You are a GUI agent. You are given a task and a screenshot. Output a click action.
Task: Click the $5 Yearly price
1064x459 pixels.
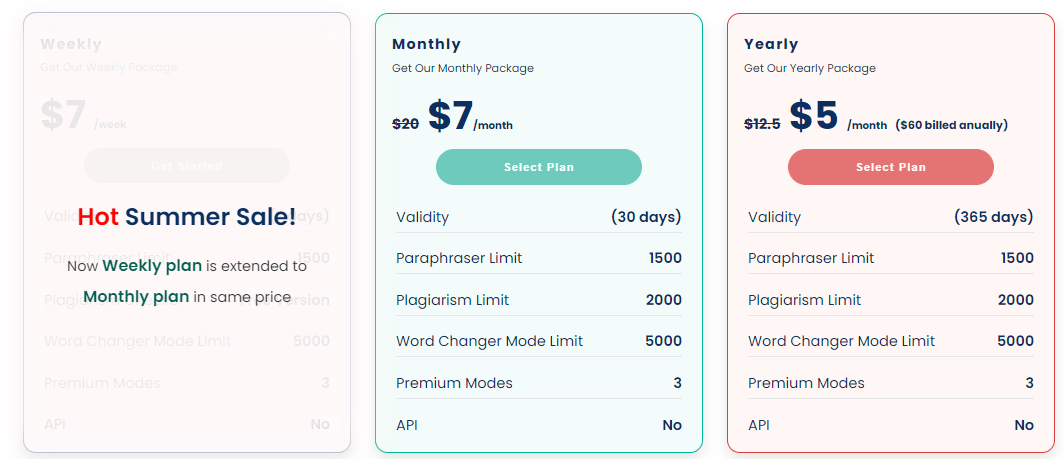tap(813, 116)
